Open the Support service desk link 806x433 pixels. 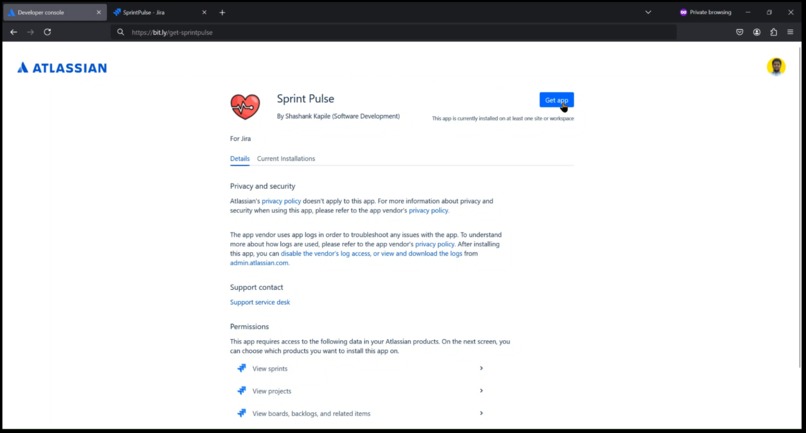pos(260,302)
